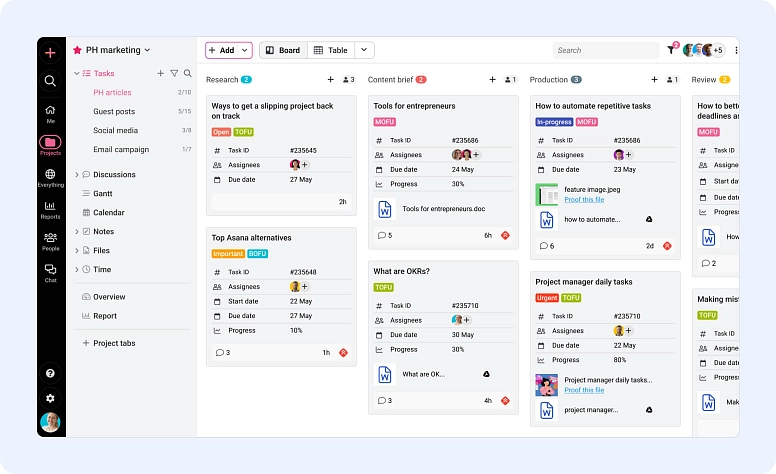Click the 'Proof this file' link for feature image.jpeg

[584, 199]
